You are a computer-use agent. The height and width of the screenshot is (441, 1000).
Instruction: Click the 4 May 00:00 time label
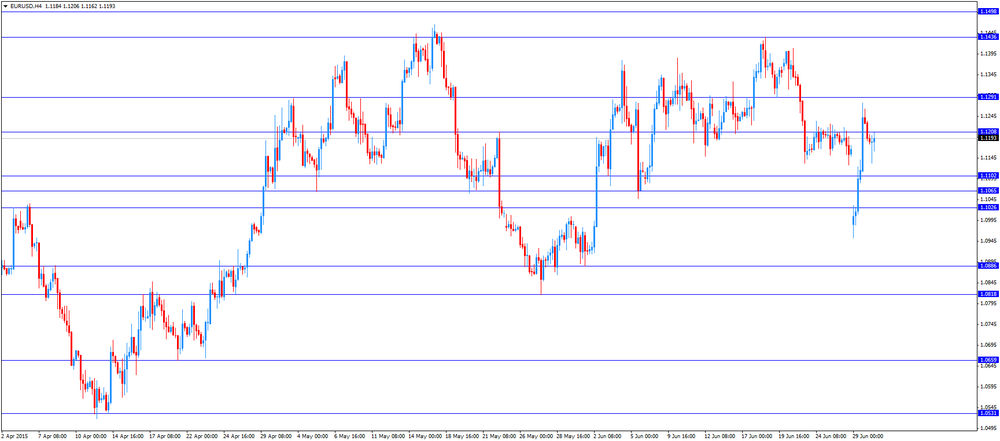pos(312,437)
